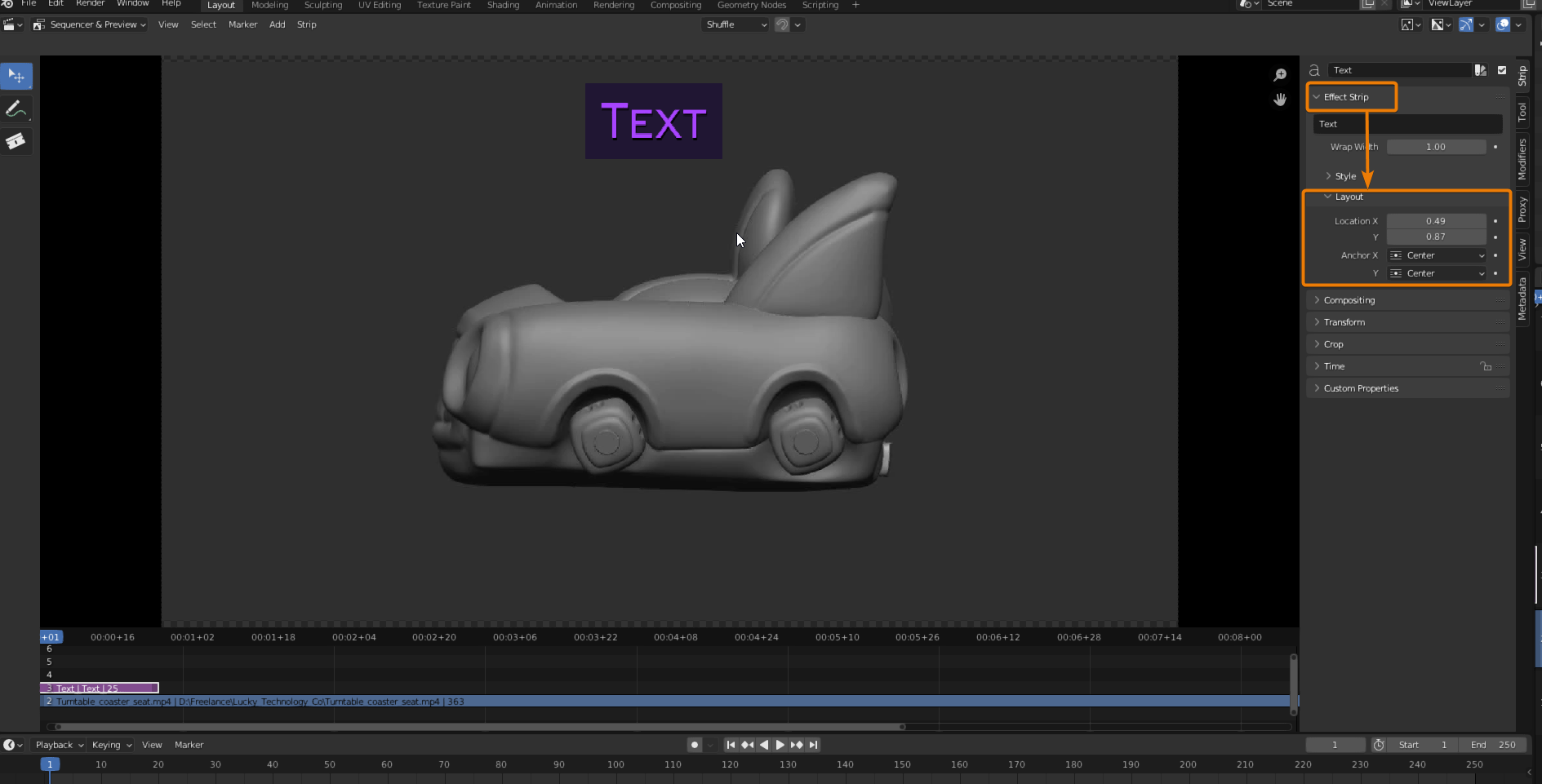The height and width of the screenshot is (784, 1542).
Task: Open the Playback popover button
Action: (x=59, y=745)
